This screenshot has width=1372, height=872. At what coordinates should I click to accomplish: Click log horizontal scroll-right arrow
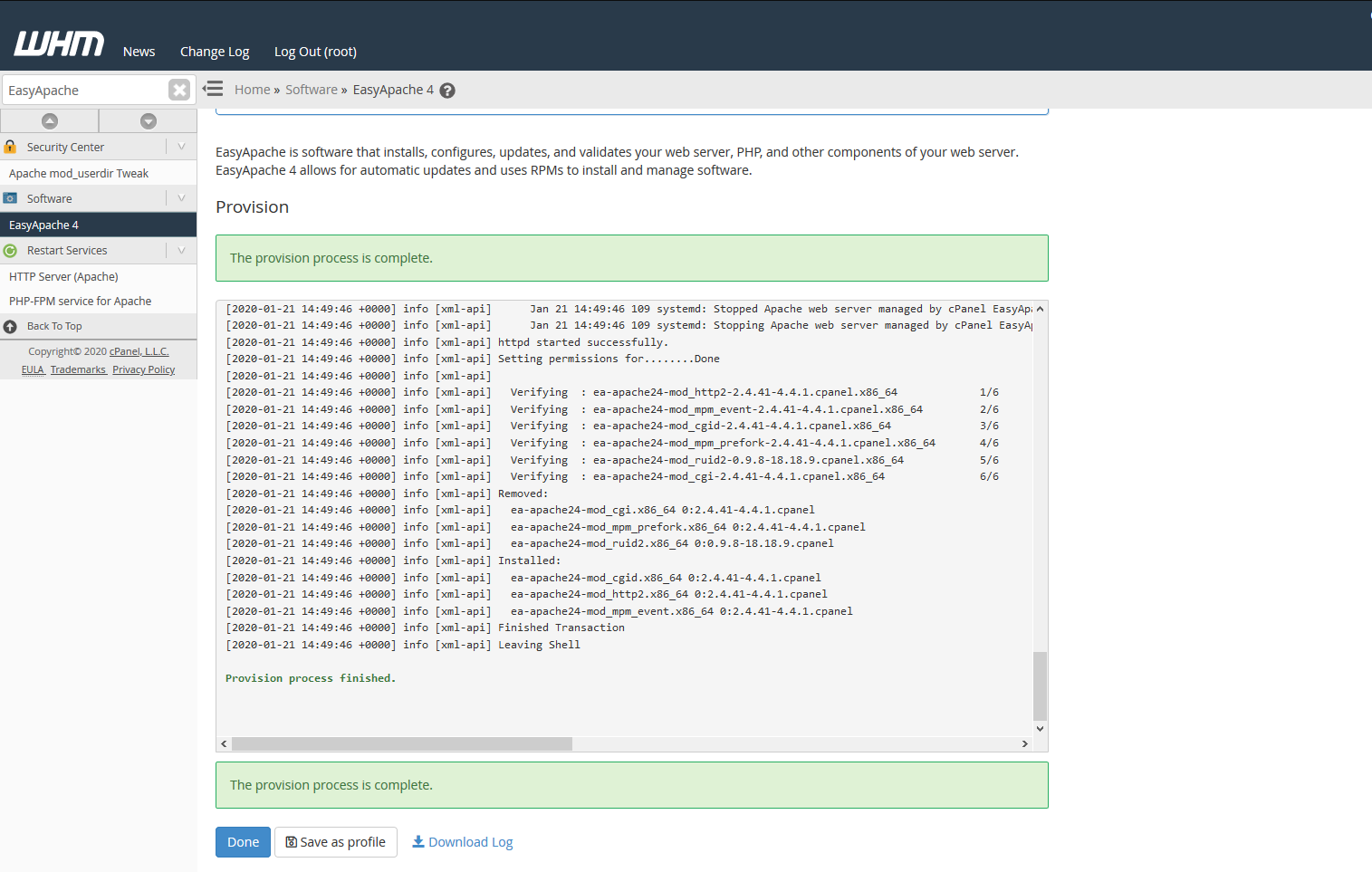[1025, 743]
